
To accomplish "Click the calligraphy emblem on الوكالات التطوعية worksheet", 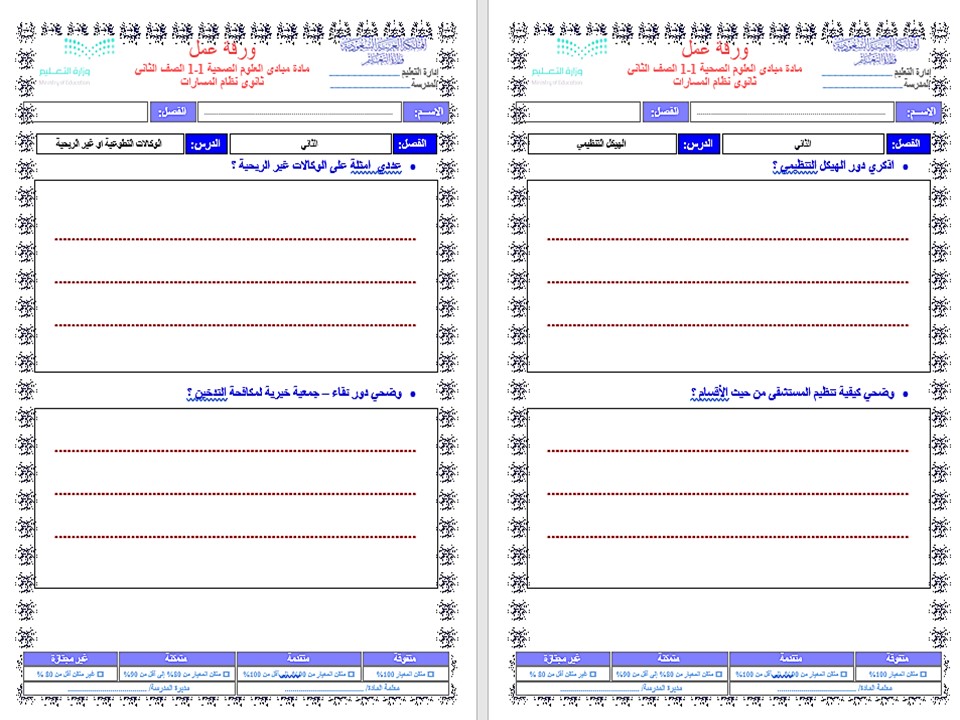I will click(x=384, y=50).
